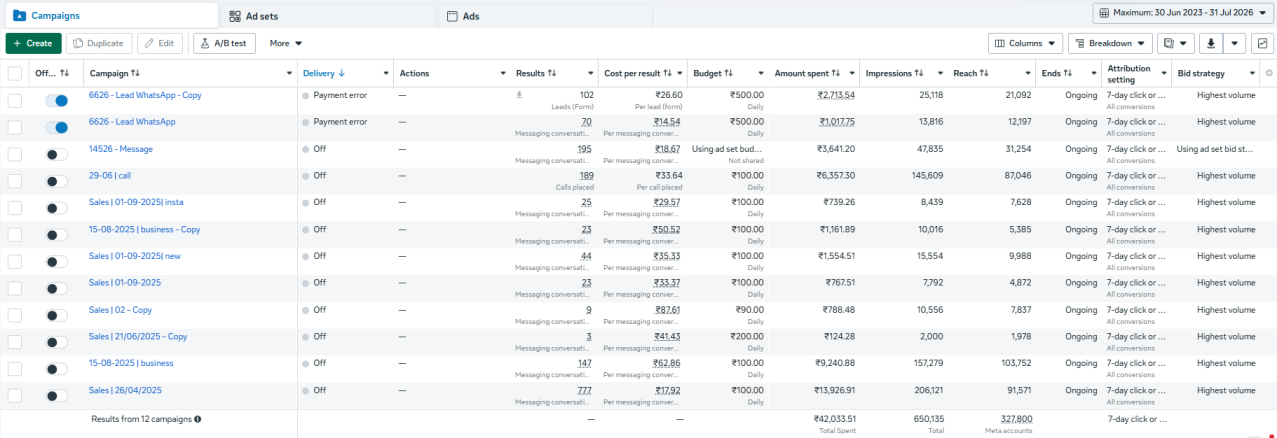1277x438 pixels.
Task: Open Bid strategy column dropdown arrow
Action: pos(1252,73)
